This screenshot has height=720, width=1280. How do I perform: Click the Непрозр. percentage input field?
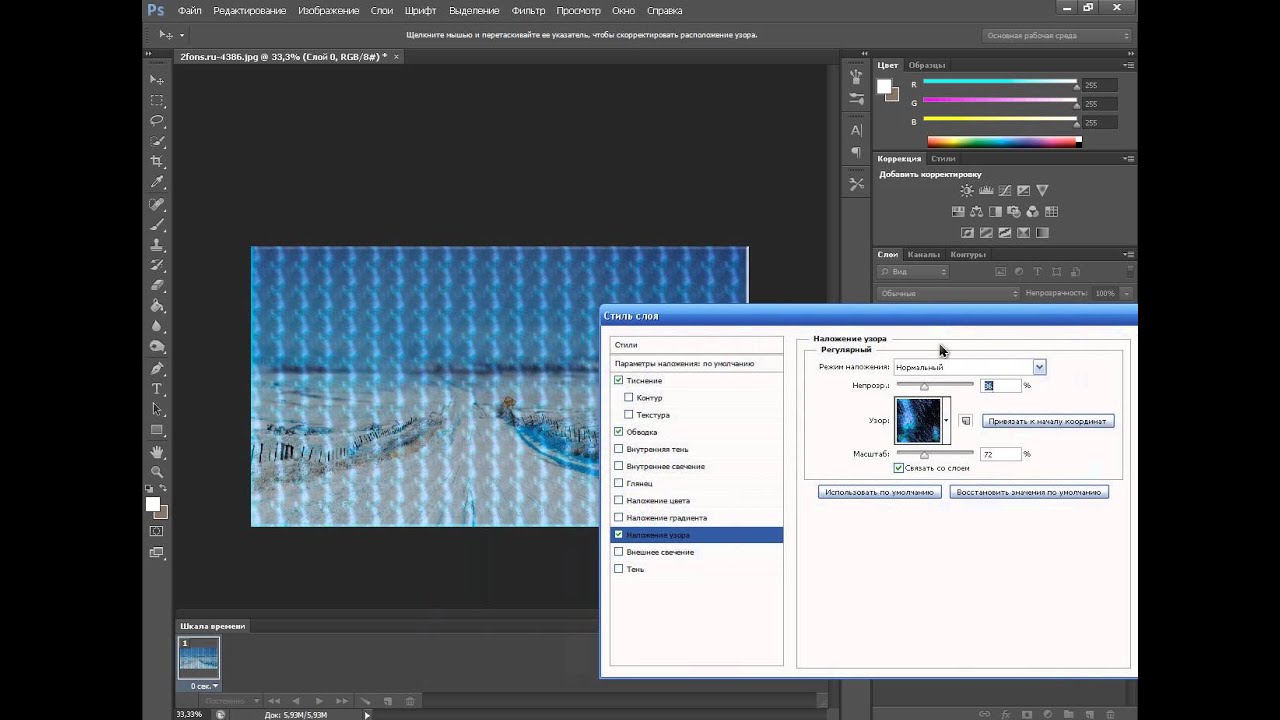(x=1000, y=385)
